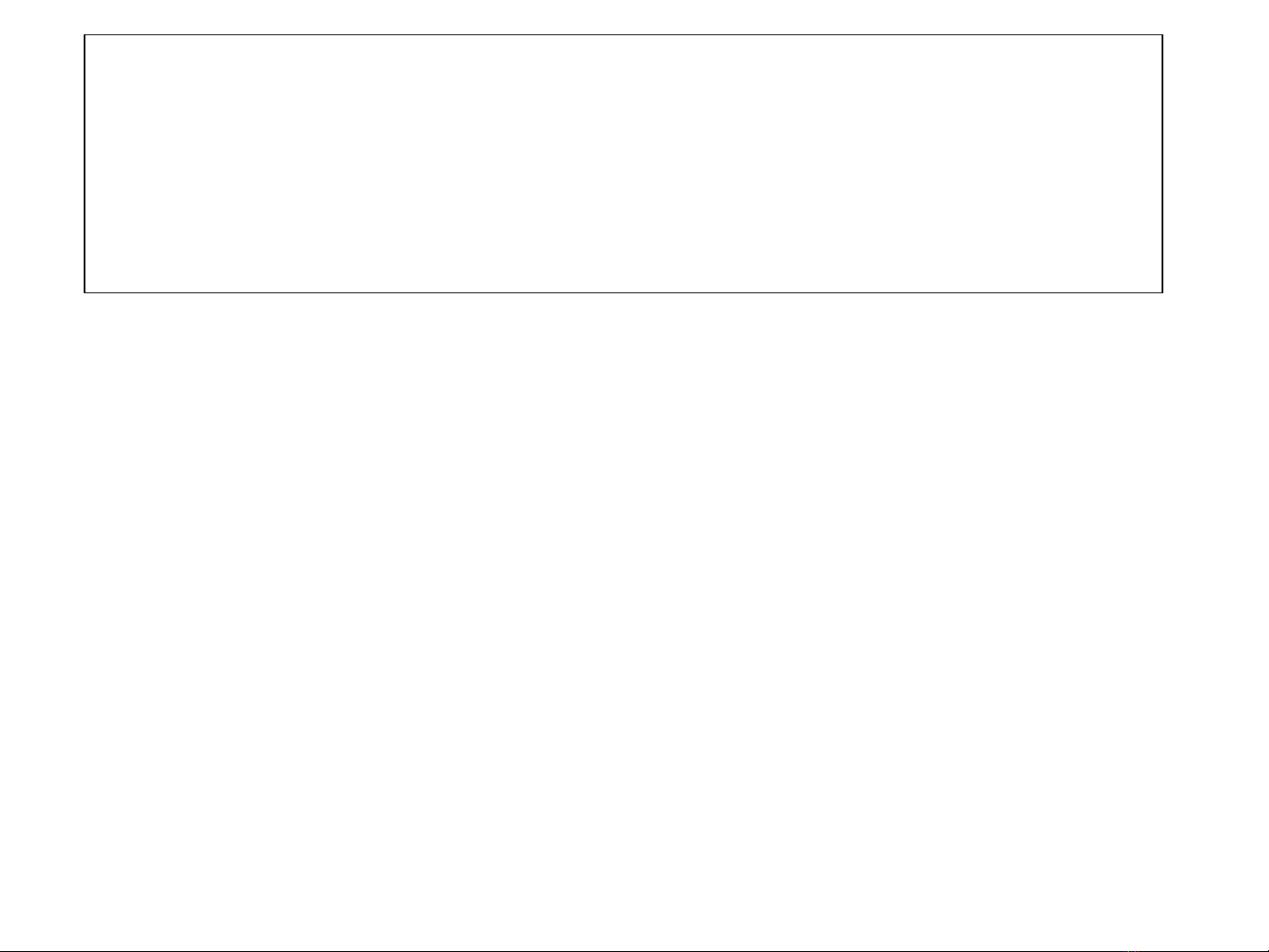Click the bottom border of the rectangle

coord(623,292)
